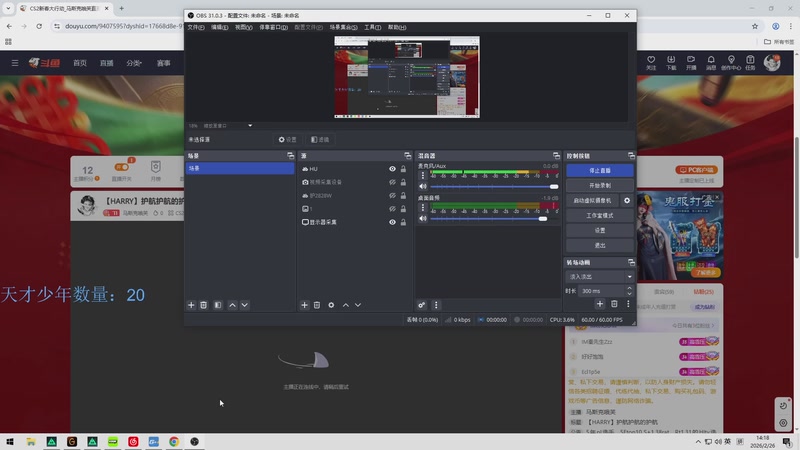Remove the selected source with the 源 panel trash icon
This screenshot has height=450, width=800.
click(317, 305)
